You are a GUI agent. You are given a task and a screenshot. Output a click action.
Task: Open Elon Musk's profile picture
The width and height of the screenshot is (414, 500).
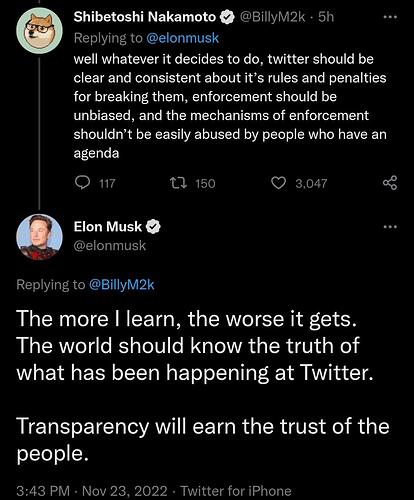tap(39, 237)
